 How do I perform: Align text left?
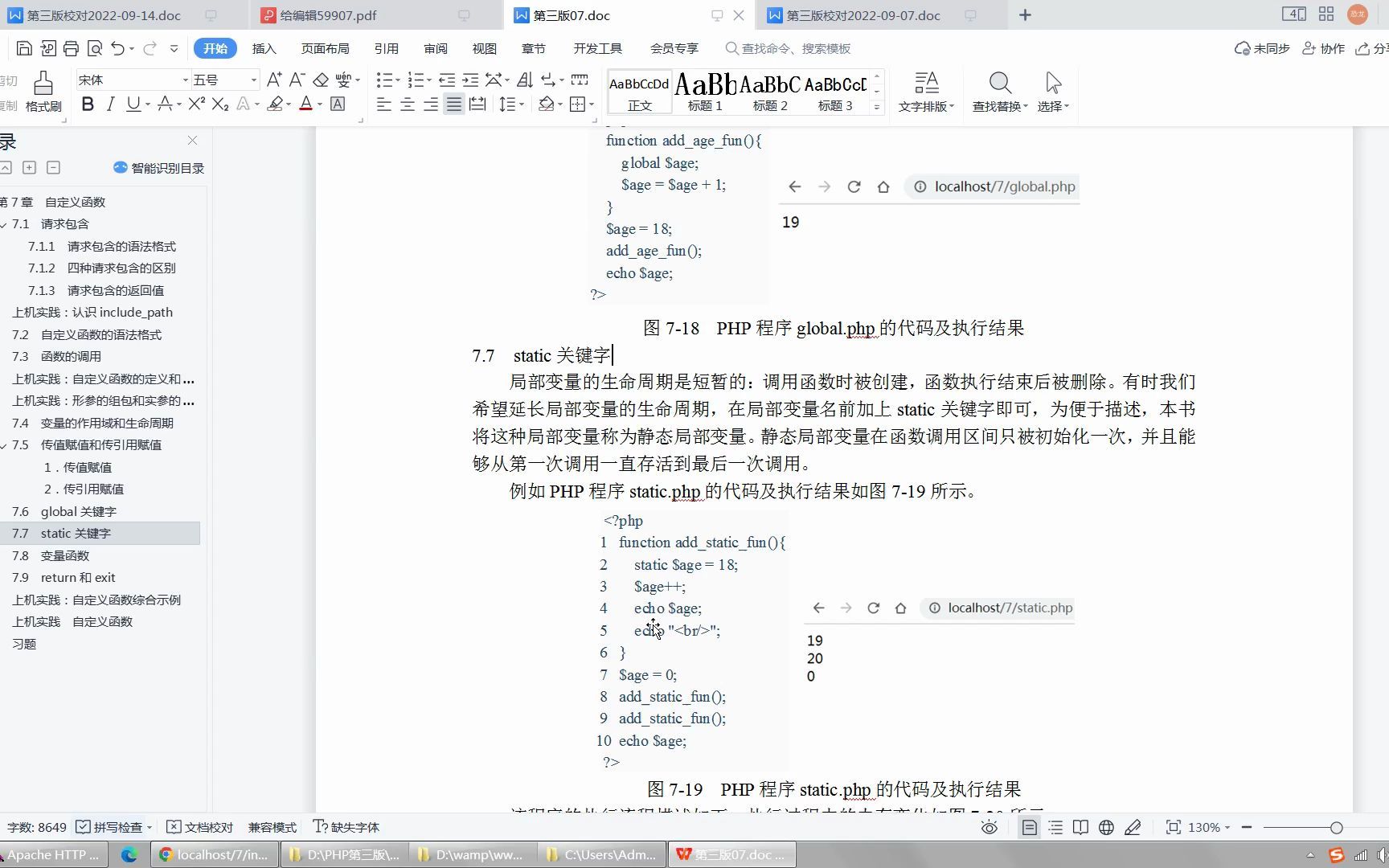click(384, 104)
